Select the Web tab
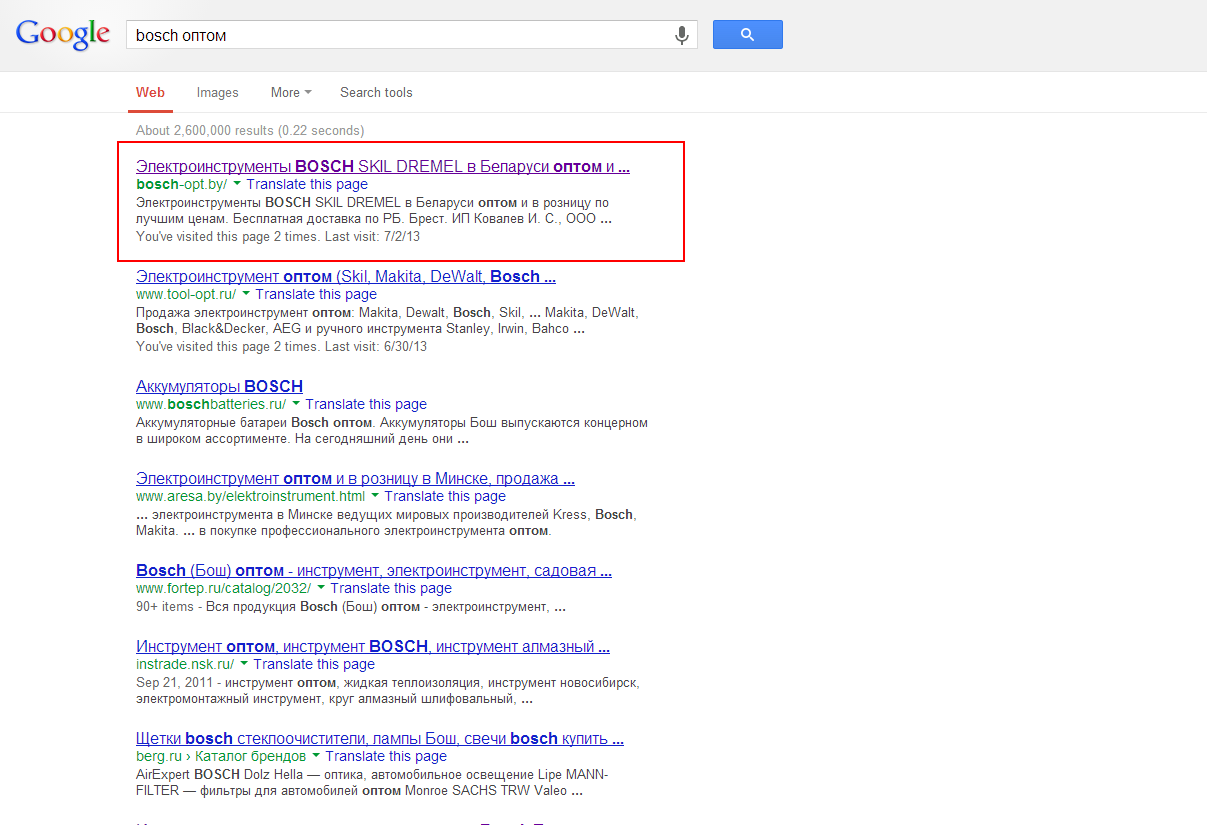 pos(151,92)
